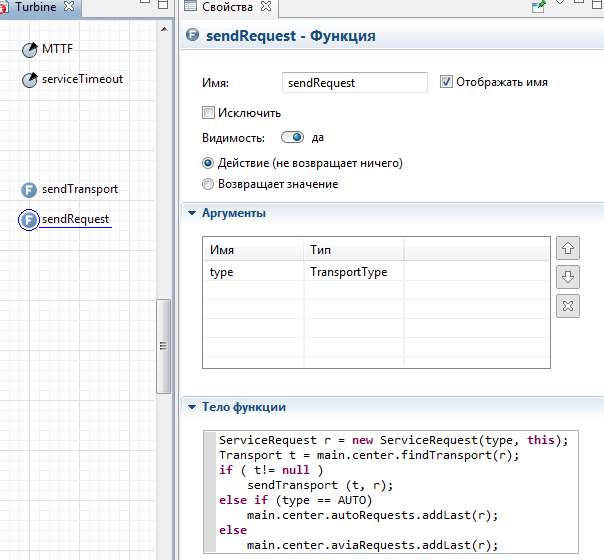Toggle the Видимость switch
The height and width of the screenshot is (560, 604).
[x=293, y=138]
